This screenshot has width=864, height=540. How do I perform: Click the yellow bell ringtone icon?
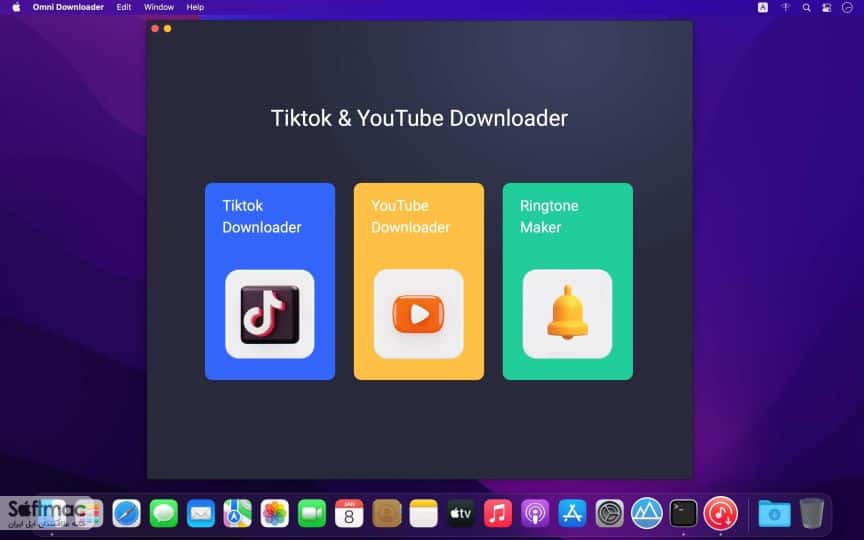[x=568, y=314]
